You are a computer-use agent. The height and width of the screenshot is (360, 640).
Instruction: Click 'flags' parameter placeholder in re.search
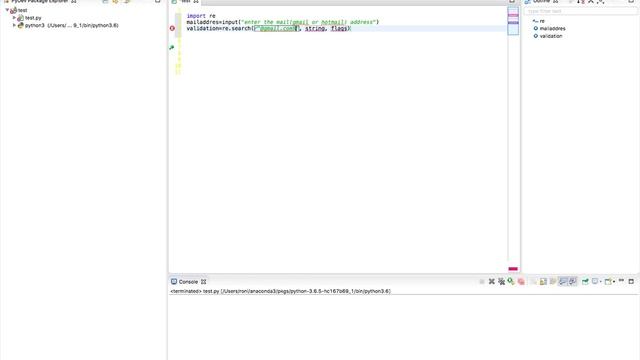pyautogui.click(x=339, y=29)
